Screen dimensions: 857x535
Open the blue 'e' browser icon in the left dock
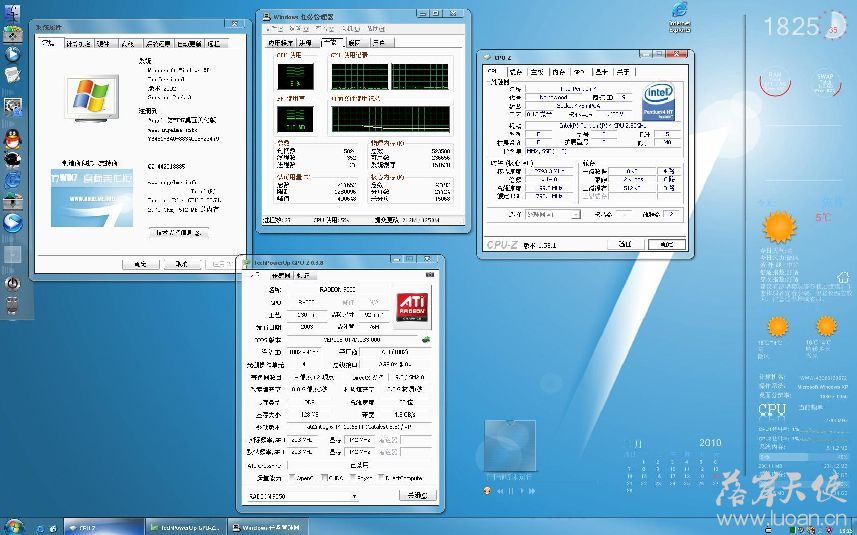click(12, 179)
